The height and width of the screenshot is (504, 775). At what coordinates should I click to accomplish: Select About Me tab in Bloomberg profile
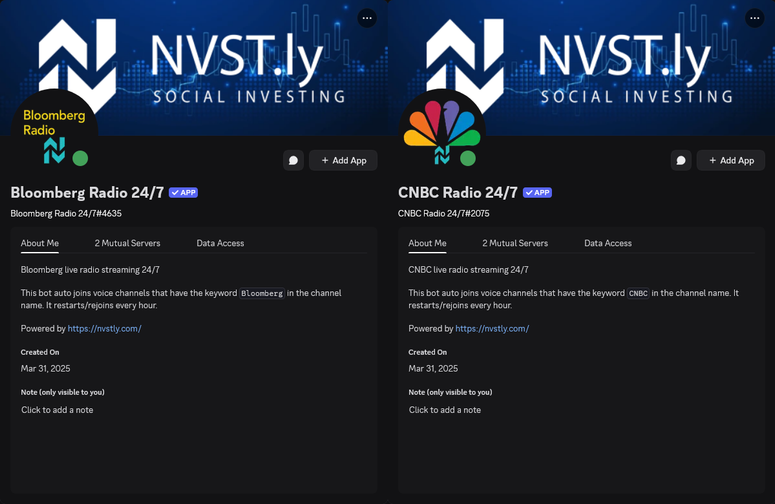40,243
